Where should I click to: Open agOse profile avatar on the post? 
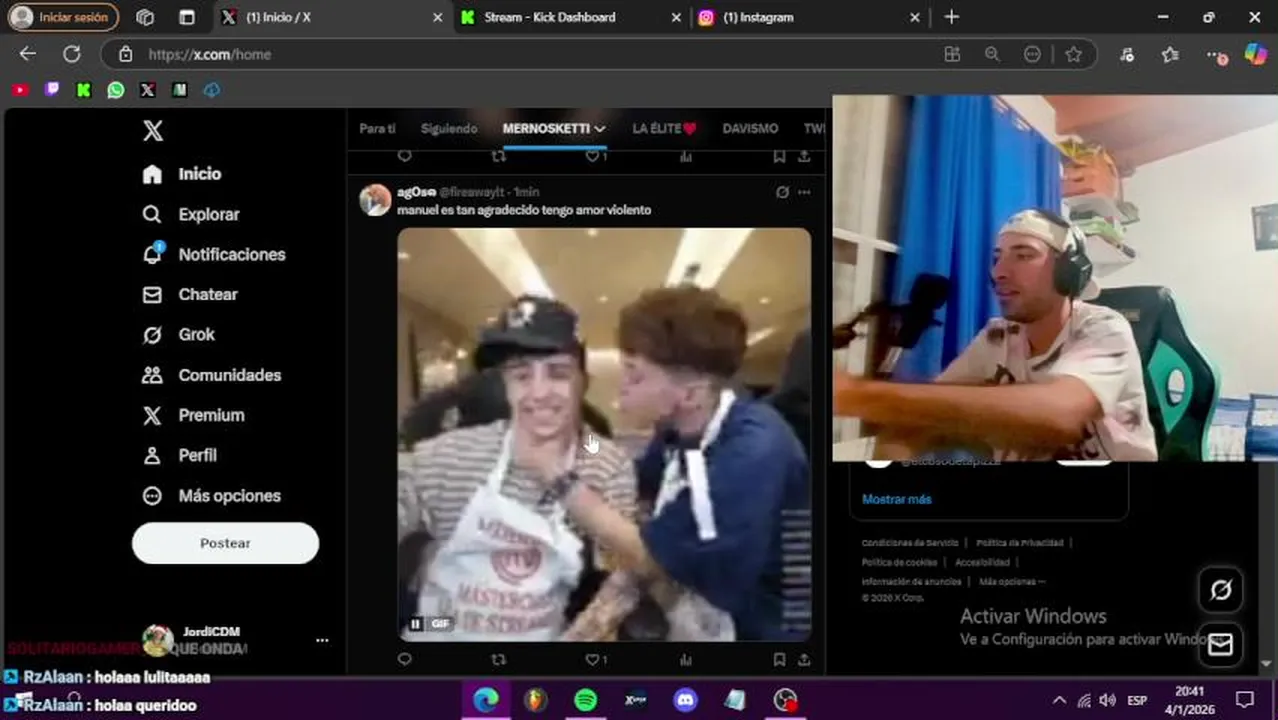[375, 200]
